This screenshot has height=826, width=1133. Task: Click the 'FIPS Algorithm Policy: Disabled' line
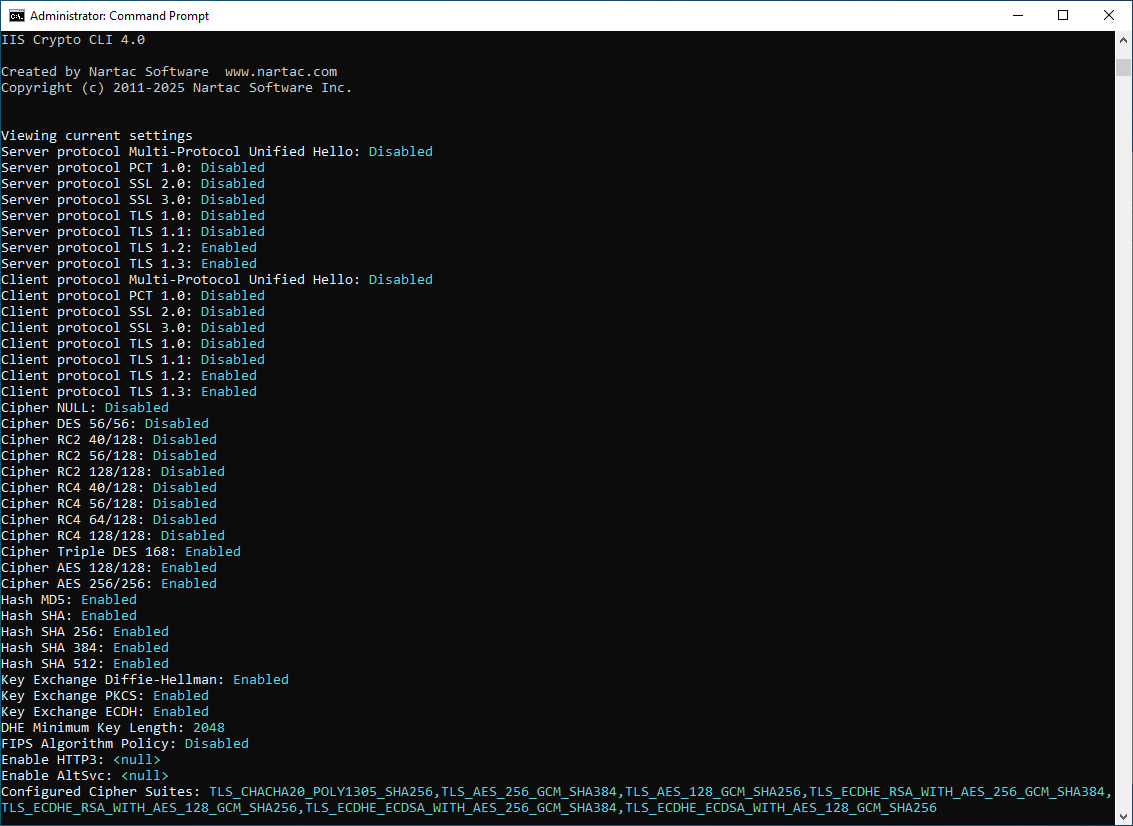pos(125,744)
